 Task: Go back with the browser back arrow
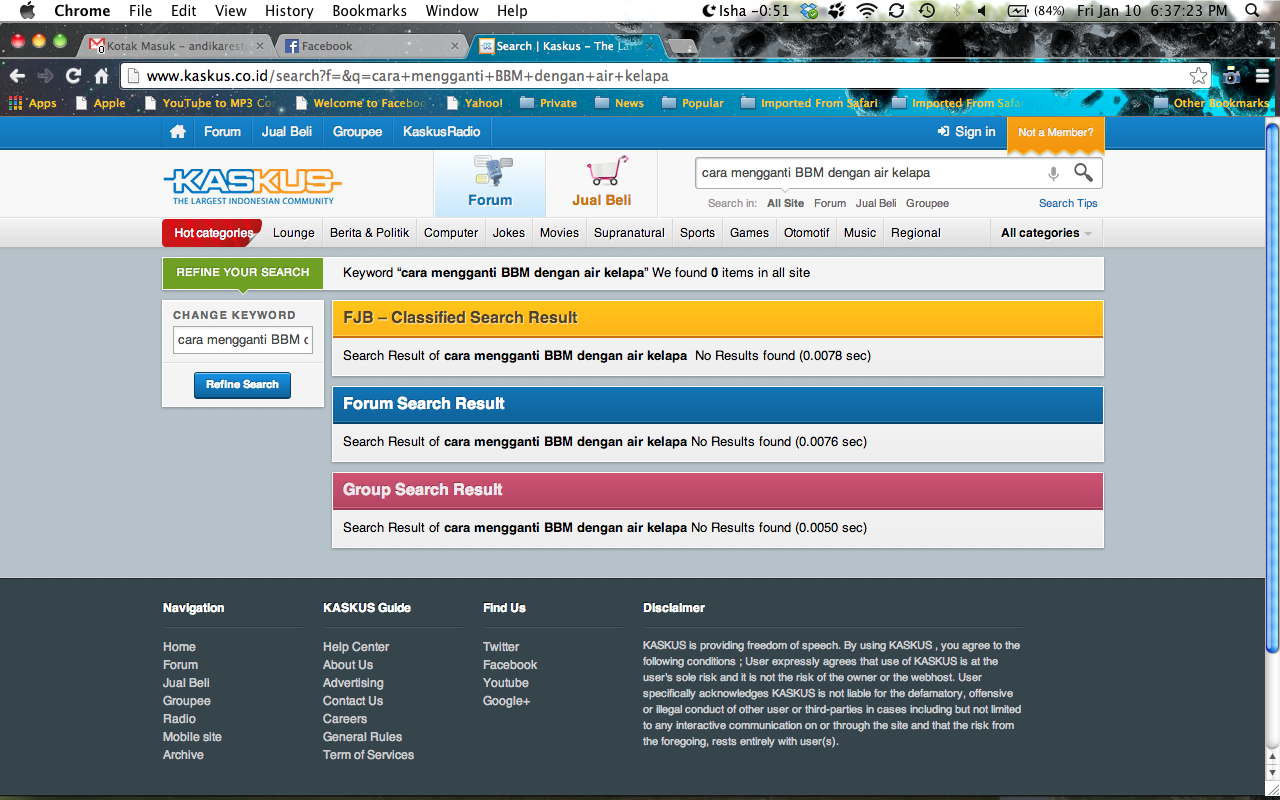(17, 76)
